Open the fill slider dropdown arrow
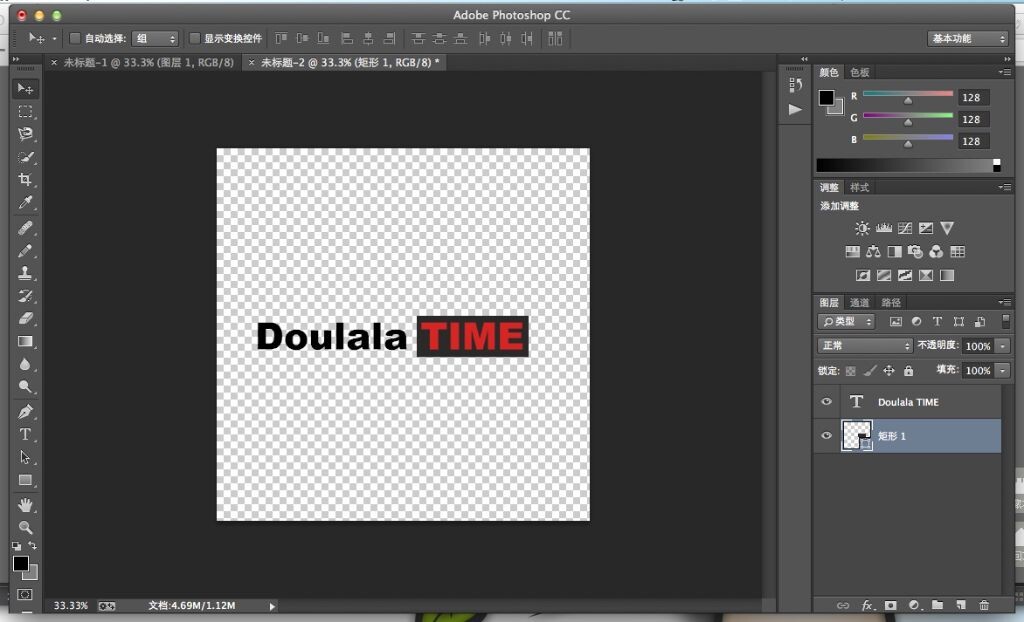 point(1002,370)
